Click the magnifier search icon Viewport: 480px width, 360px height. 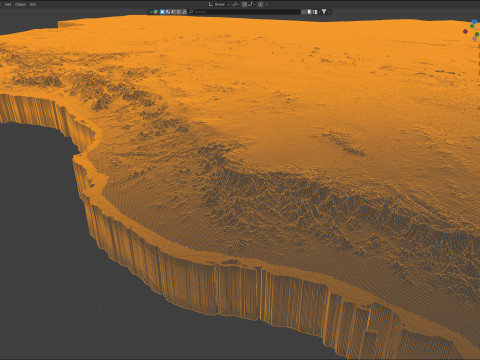pos(191,12)
